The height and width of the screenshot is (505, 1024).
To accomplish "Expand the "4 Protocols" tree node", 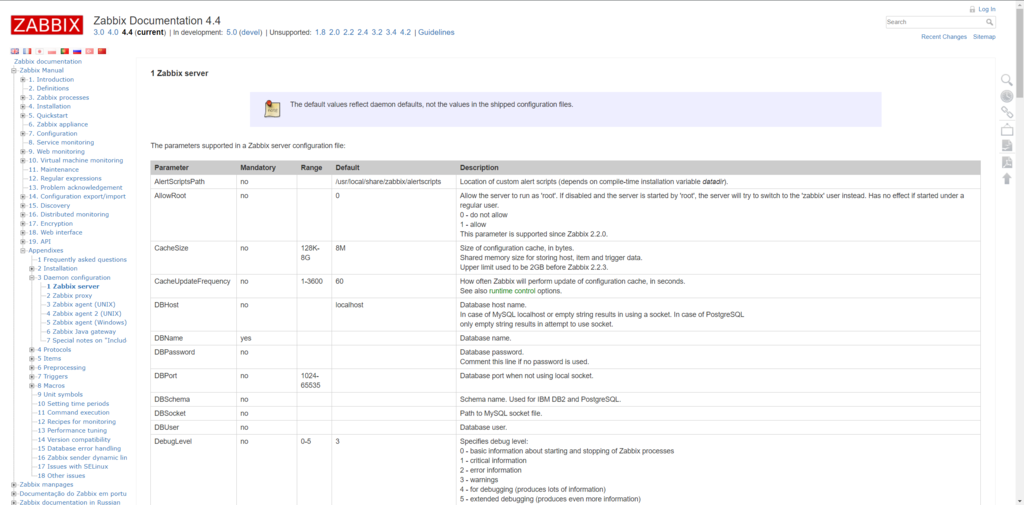I will pyautogui.click(x=32, y=349).
